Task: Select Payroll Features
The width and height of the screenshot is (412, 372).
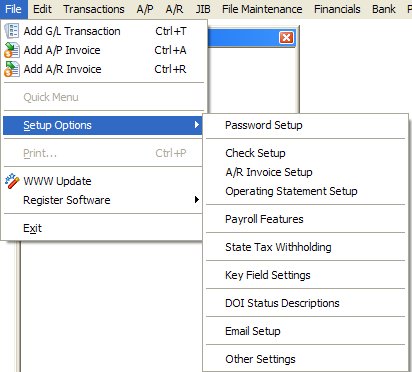Action: click(x=306, y=219)
